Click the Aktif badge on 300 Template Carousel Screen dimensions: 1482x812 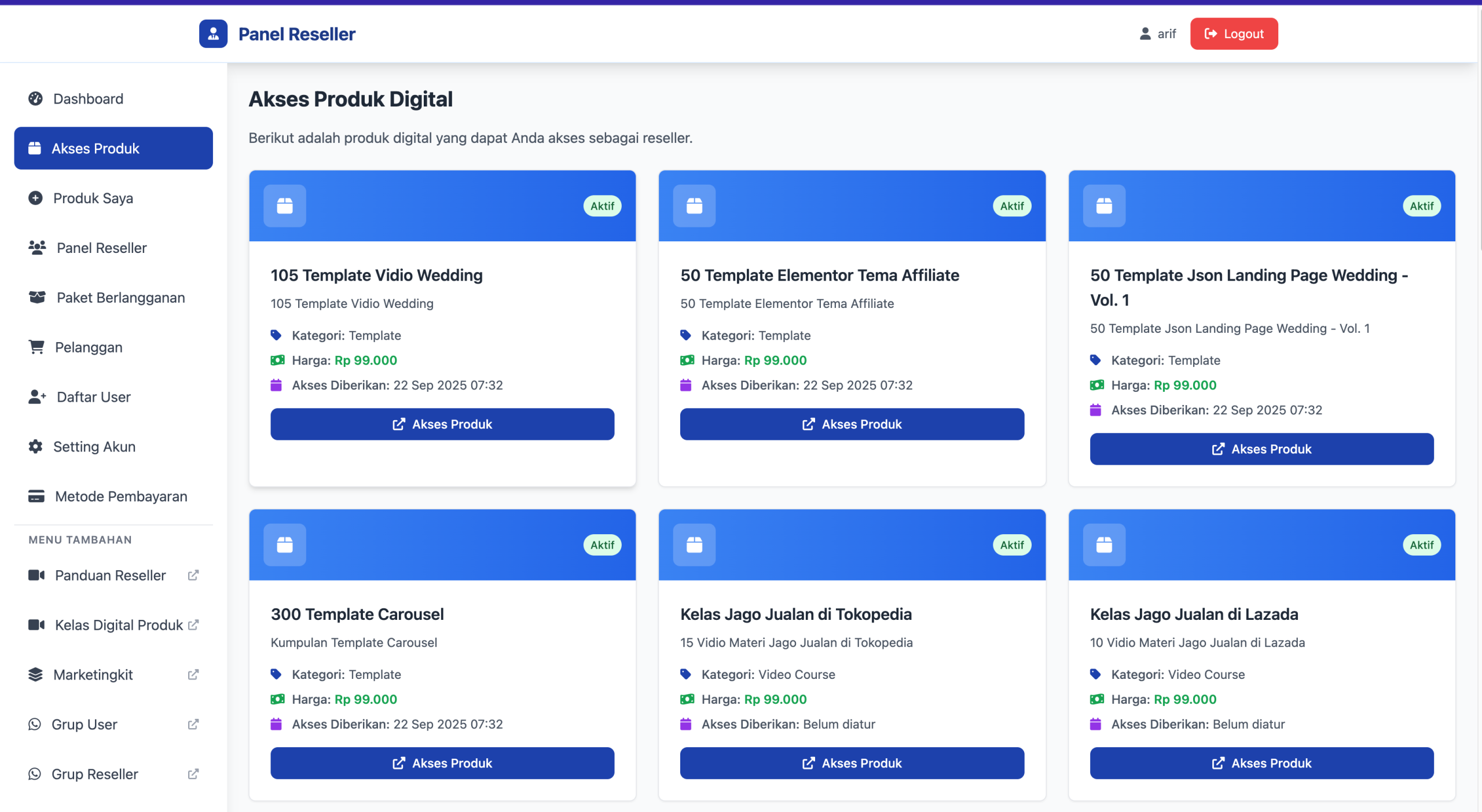click(602, 545)
